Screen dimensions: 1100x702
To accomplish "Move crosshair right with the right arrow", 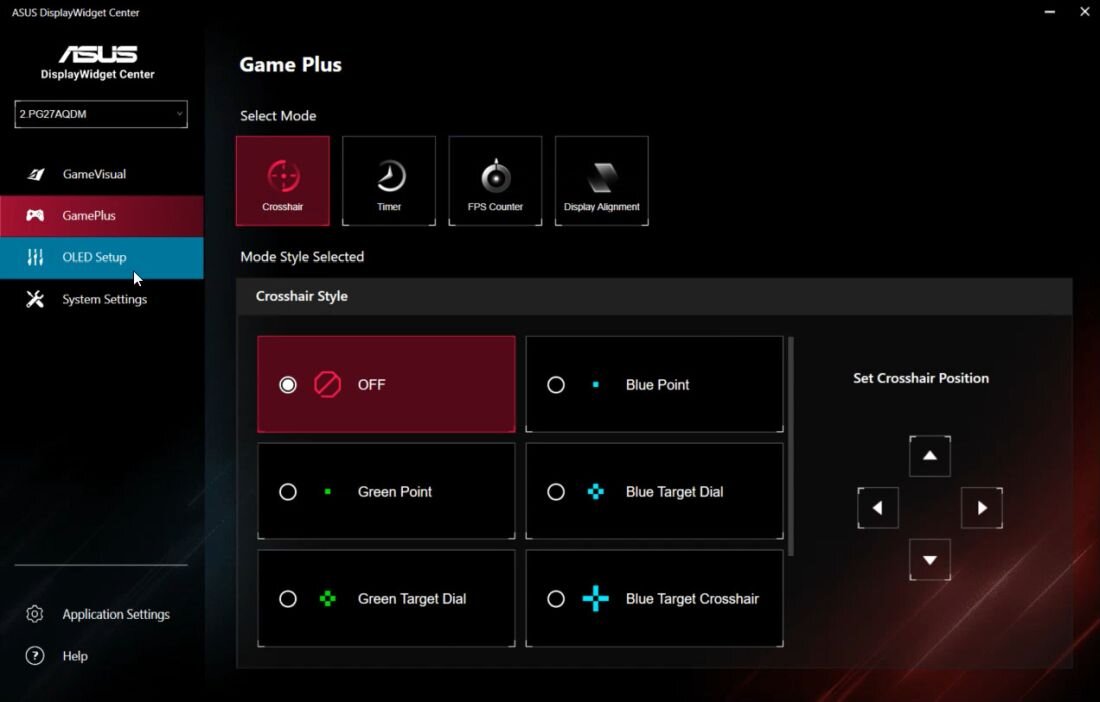I will coord(982,508).
